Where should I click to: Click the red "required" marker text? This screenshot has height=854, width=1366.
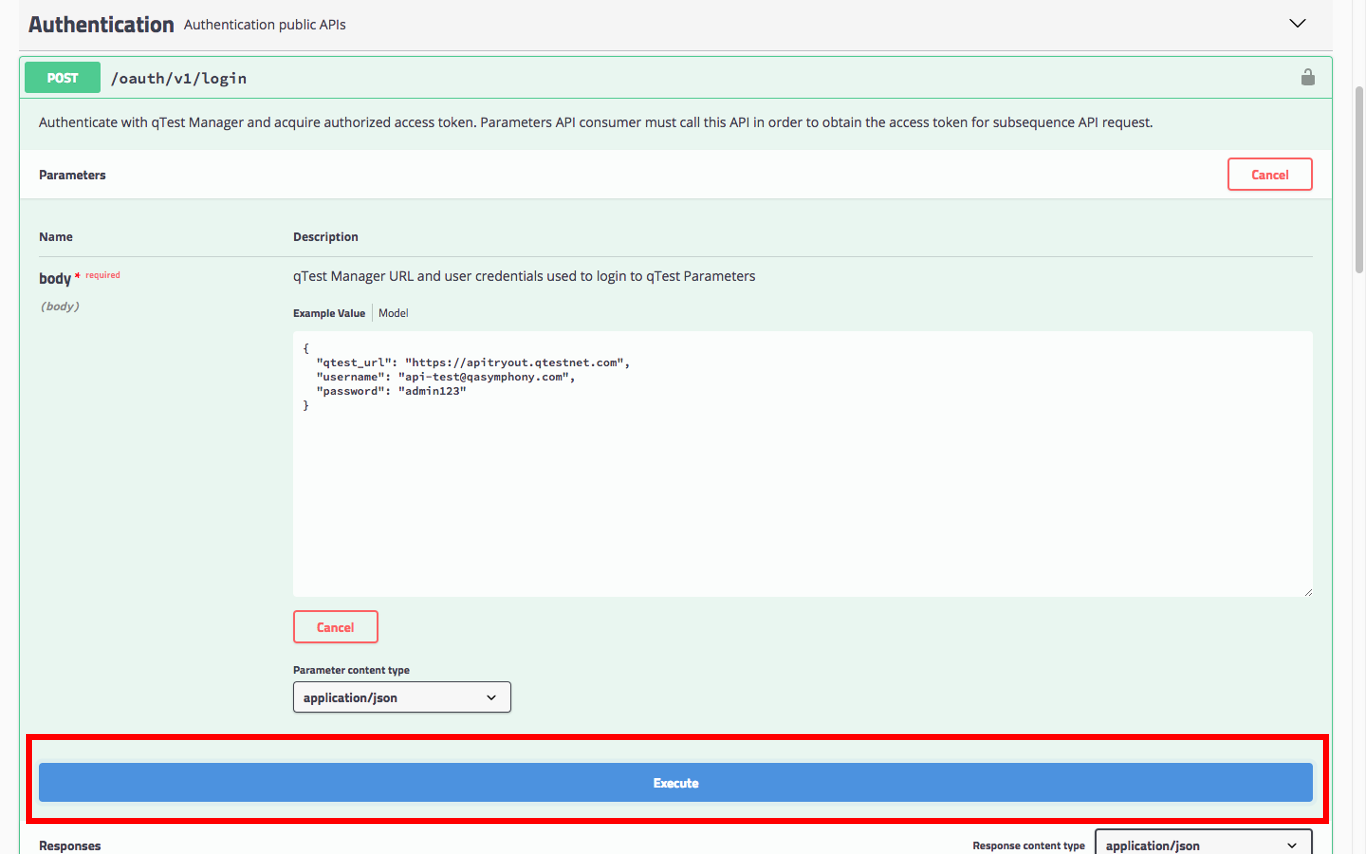pyautogui.click(x=103, y=275)
